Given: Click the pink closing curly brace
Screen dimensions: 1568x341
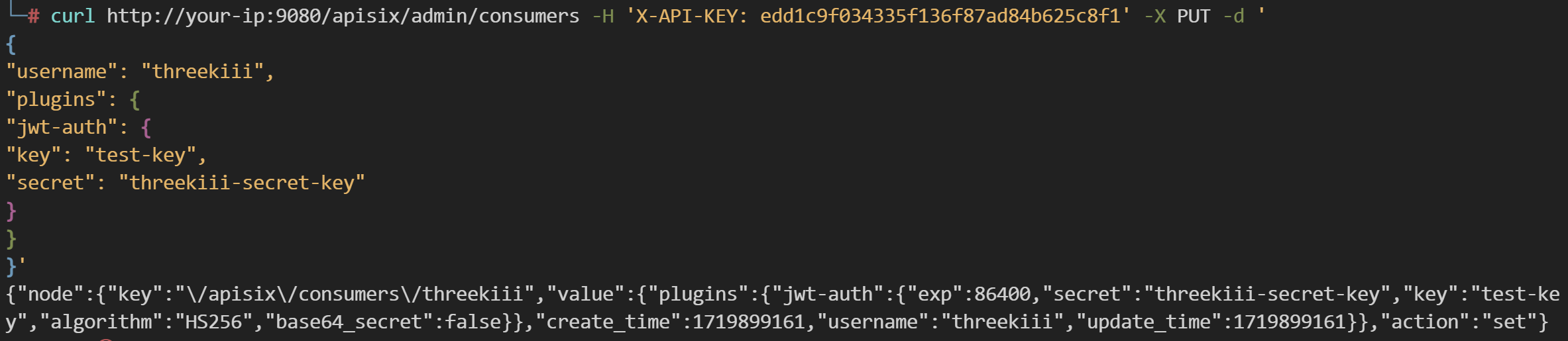Looking at the screenshot, I should pyautogui.click(x=11, y=211).
